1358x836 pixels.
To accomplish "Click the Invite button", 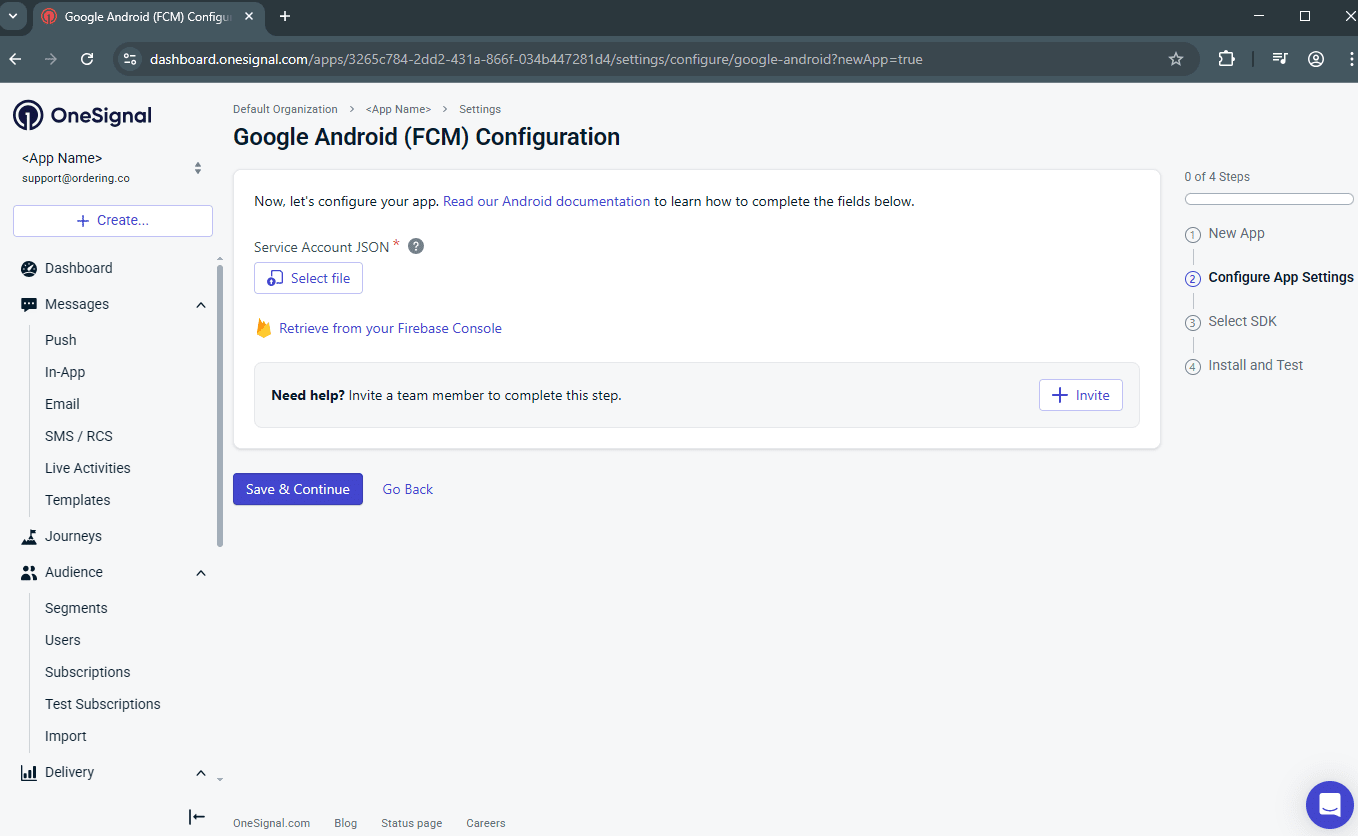I will (x=1081, y=395).
